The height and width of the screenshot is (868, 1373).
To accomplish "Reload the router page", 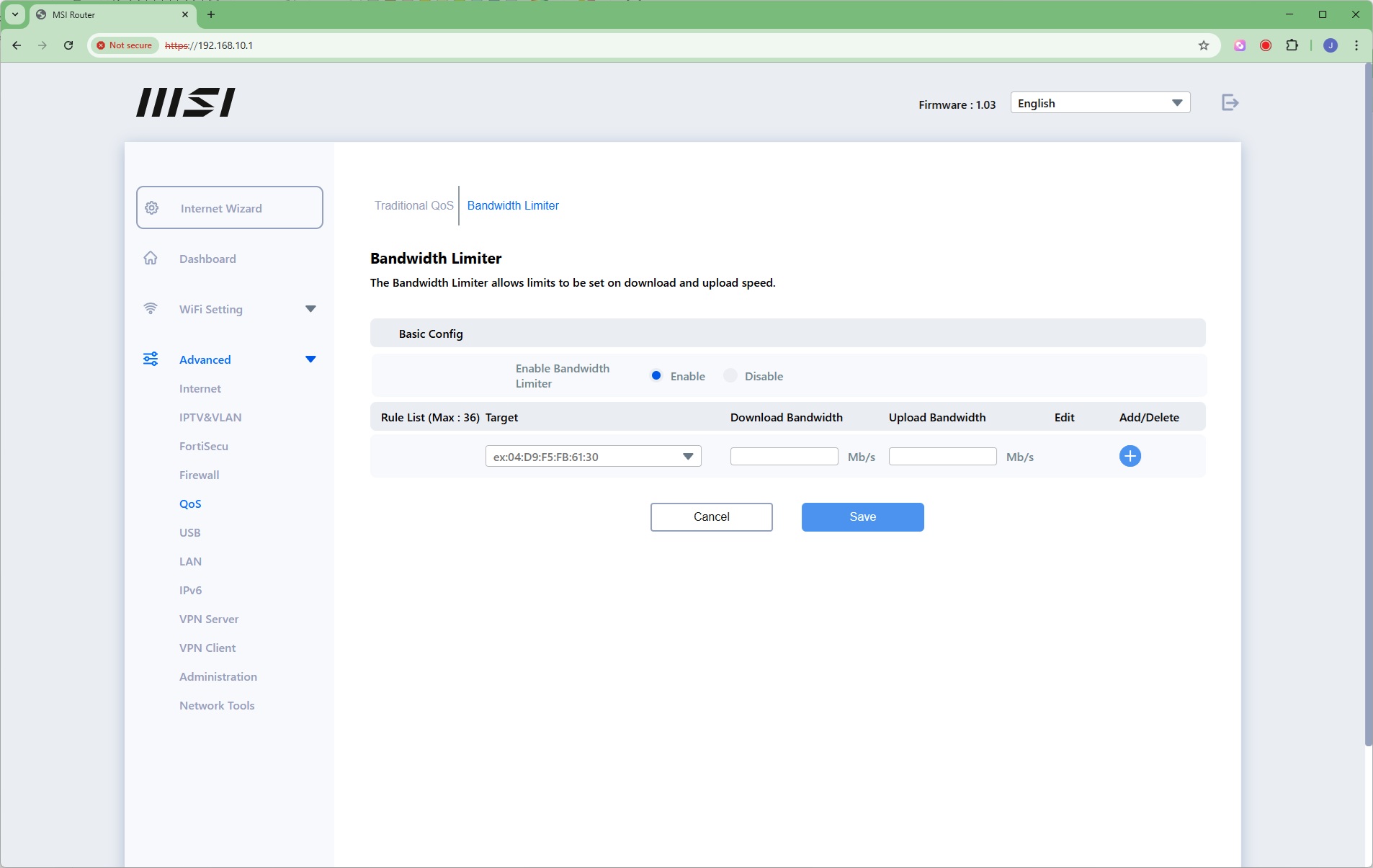I will (x=68, y=45).
